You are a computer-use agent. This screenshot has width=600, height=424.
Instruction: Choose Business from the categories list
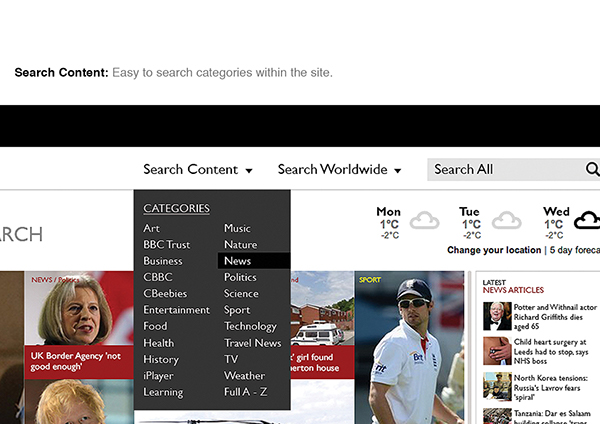[x=163, y=261]
